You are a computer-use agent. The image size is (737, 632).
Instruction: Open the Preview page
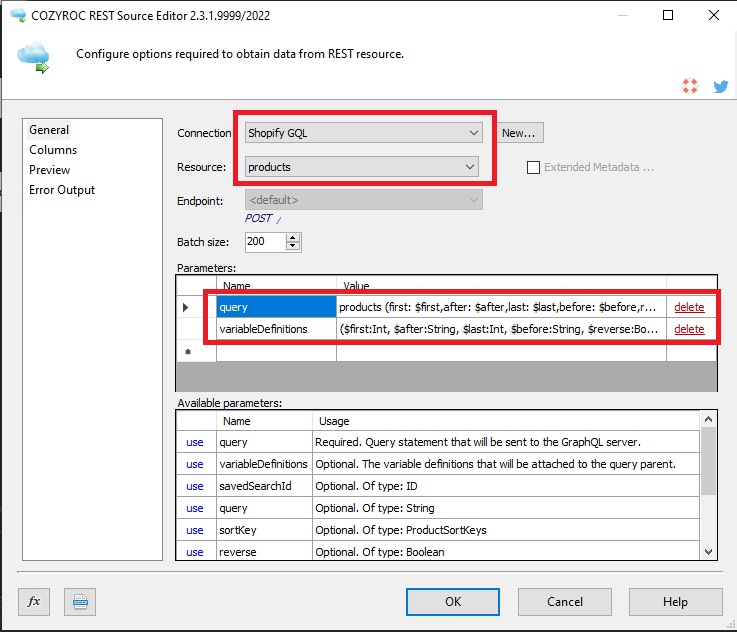[x=50, y=170]
